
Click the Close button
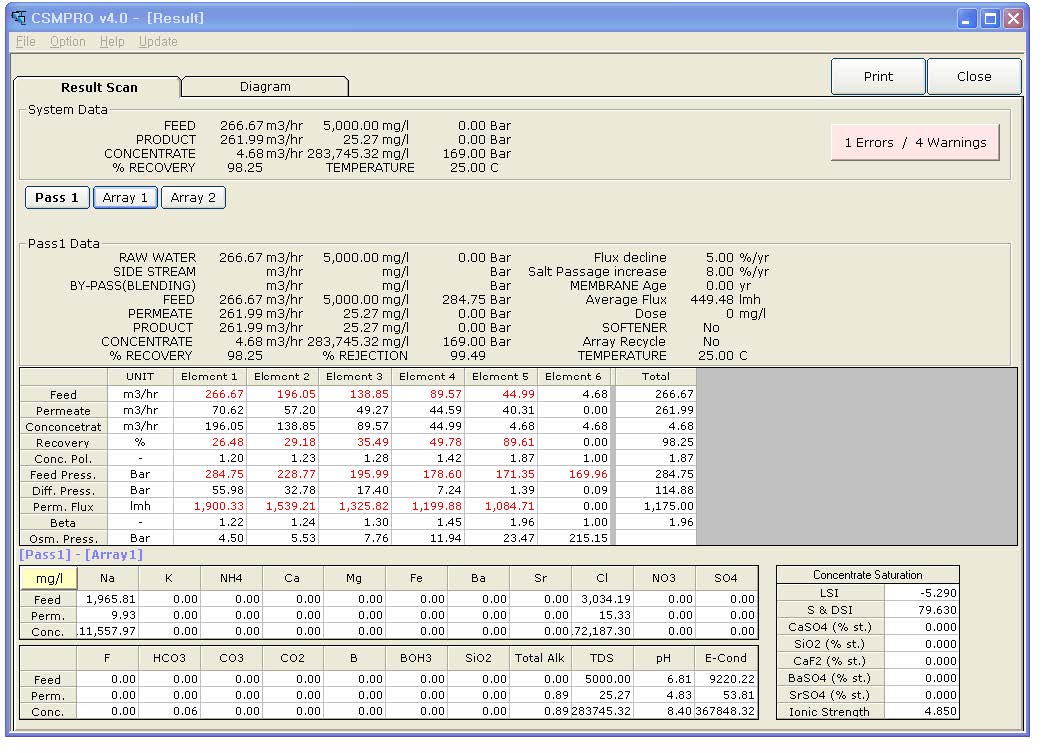coord(973,76)
